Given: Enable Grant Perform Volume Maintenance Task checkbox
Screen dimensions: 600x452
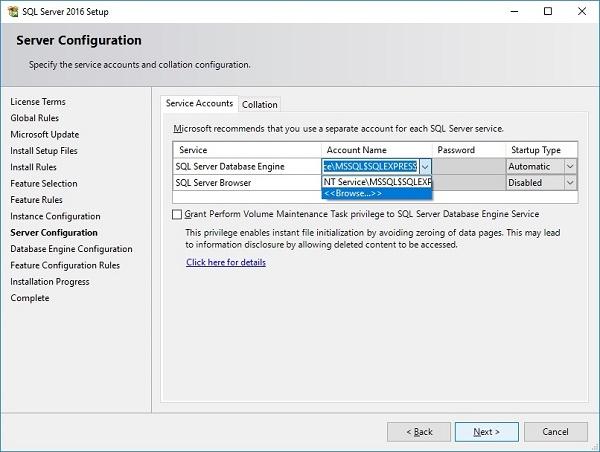Looking at the screenshot, I should pos(178,215).
